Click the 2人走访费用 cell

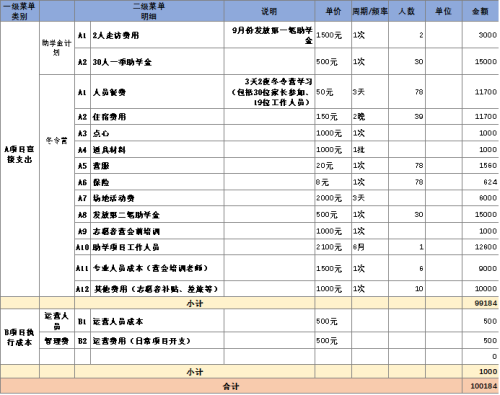[157, 35]
